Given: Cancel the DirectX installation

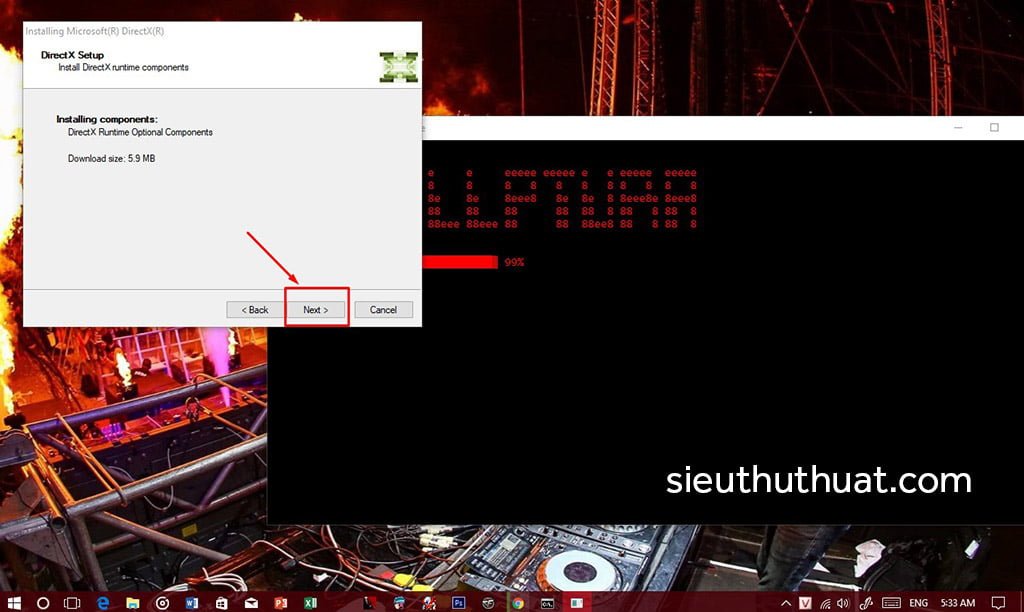Looking at the screenshot, I should (x=383, y=310).
